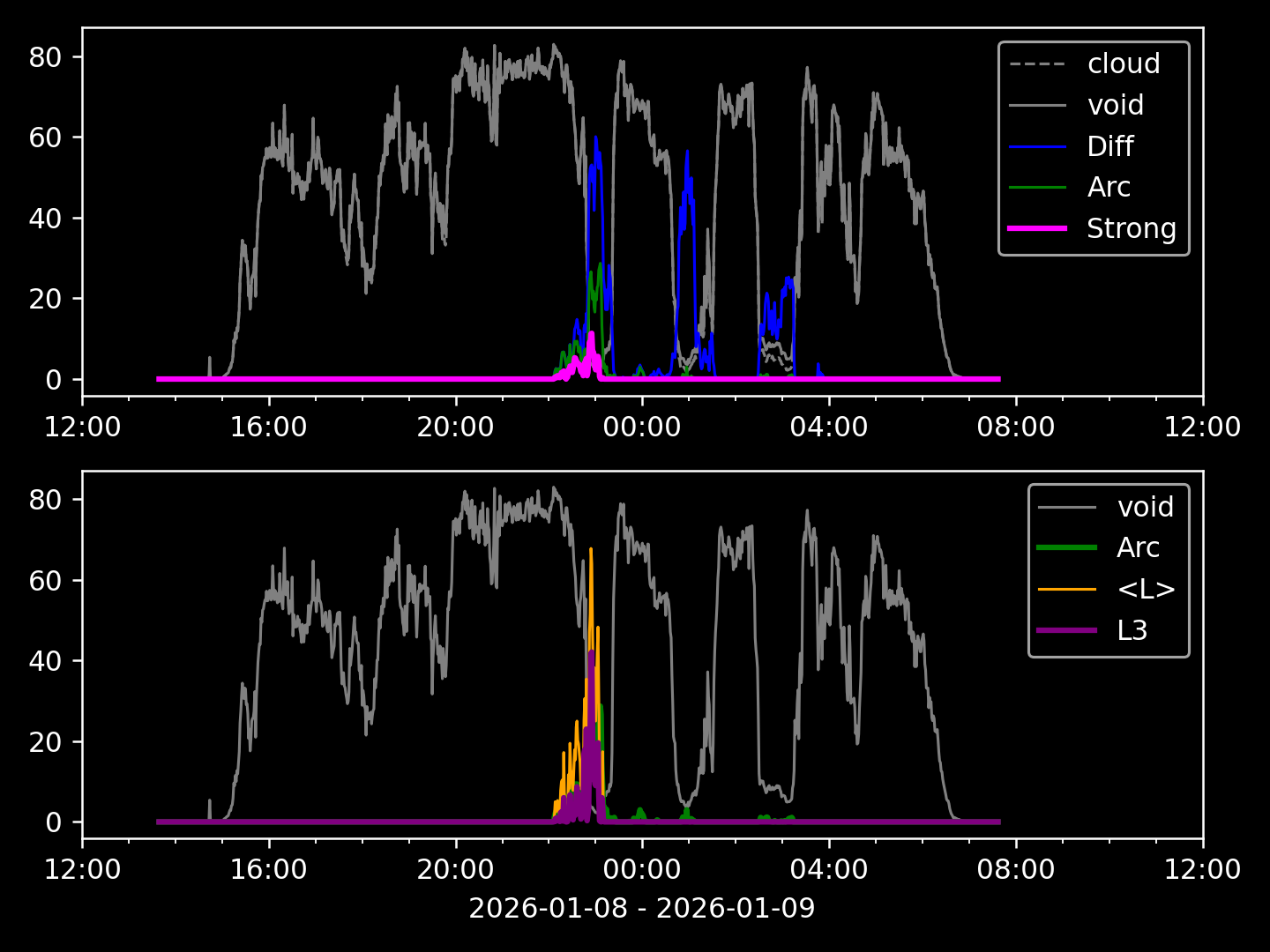Screen dimensions: 1270x952
Task: Click the purple L3 line swatch in legend
Action: [x=1067, y=630]
